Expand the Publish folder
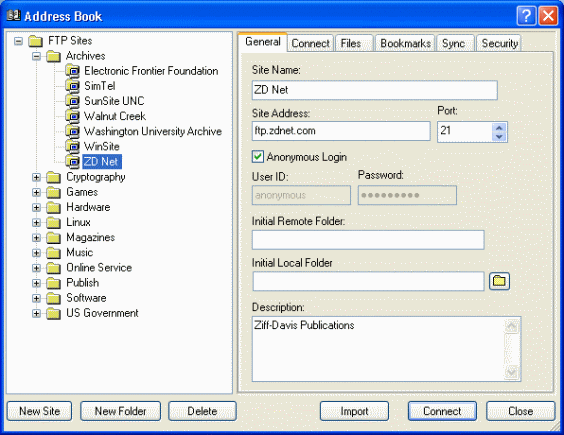 pyautogui.click(x=36, y=283)
